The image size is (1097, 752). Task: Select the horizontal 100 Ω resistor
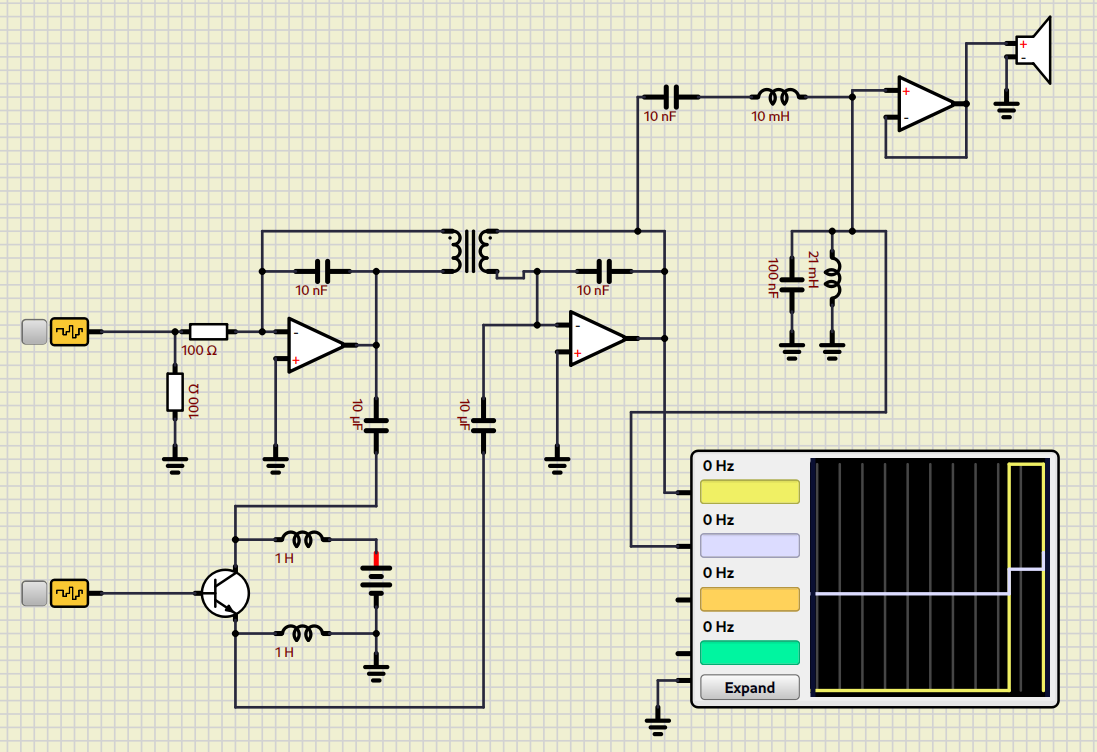pyautogui.click(x=208, y=332)
